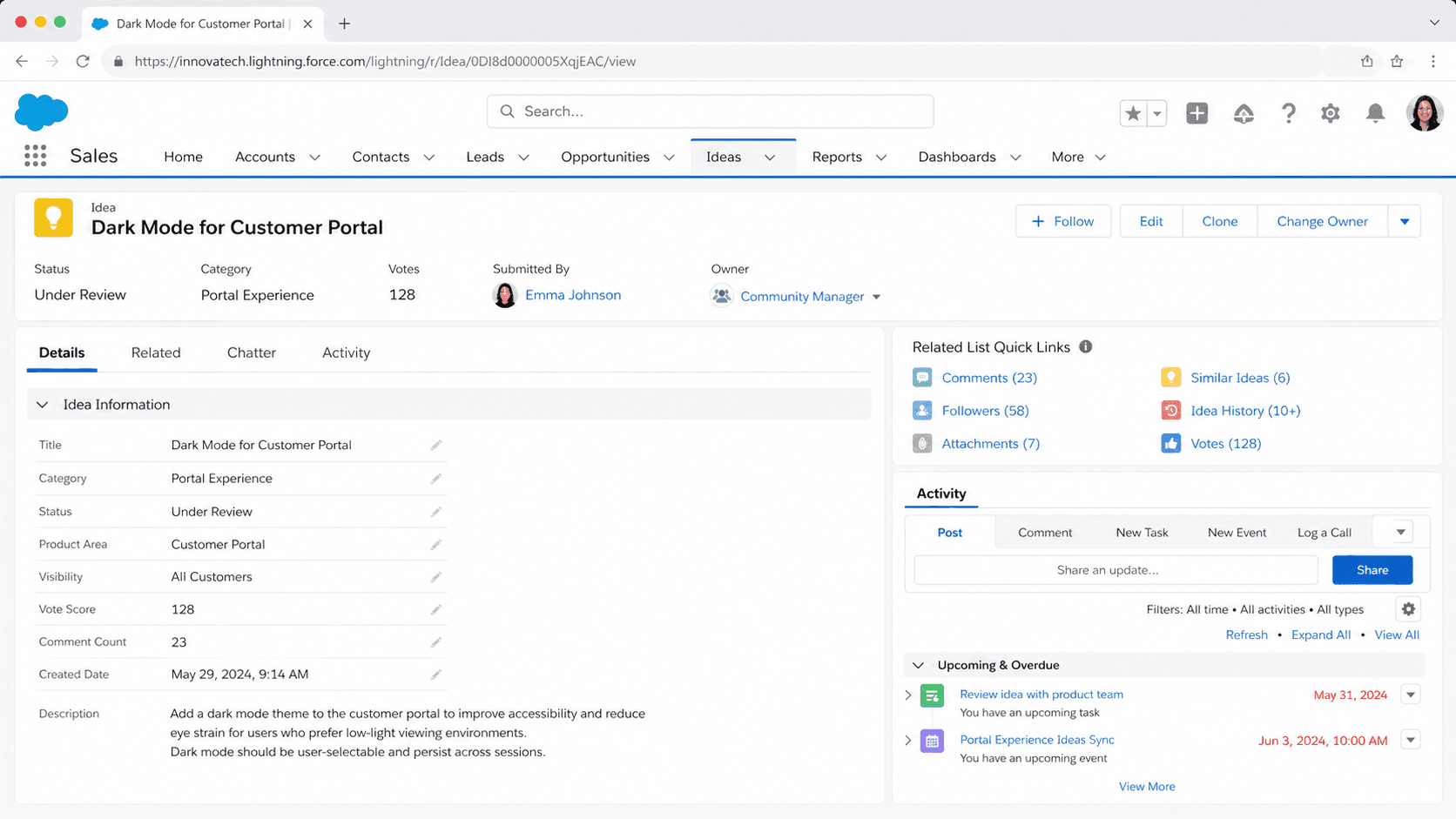Viewport: 1456px width, 819px height.
Task: Open the Jun 3 event row action menu
Action: pyautogui.click(x=1411, y=740)
